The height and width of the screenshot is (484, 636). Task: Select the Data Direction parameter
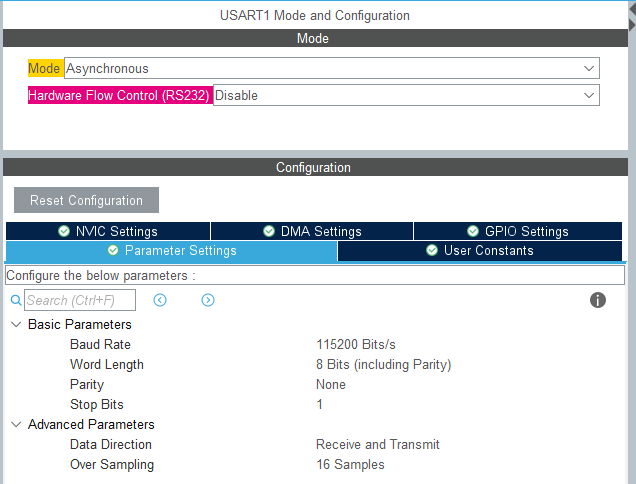[x=111, y=444]
